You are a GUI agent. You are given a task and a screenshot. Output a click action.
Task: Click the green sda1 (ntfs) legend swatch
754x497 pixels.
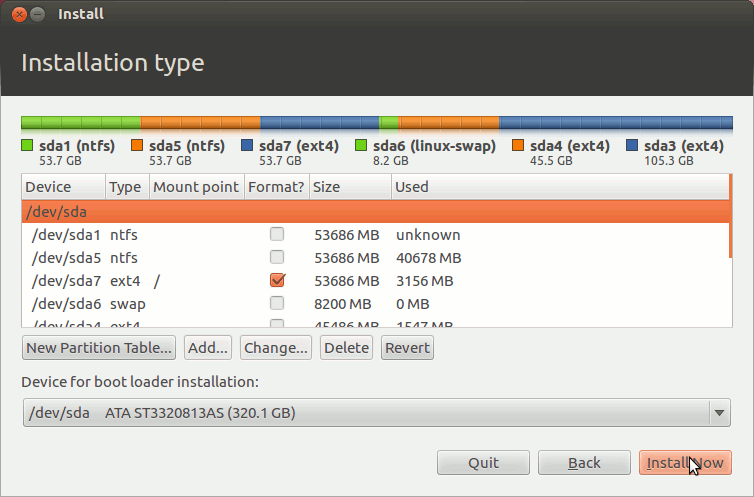[x=28, y=146]
